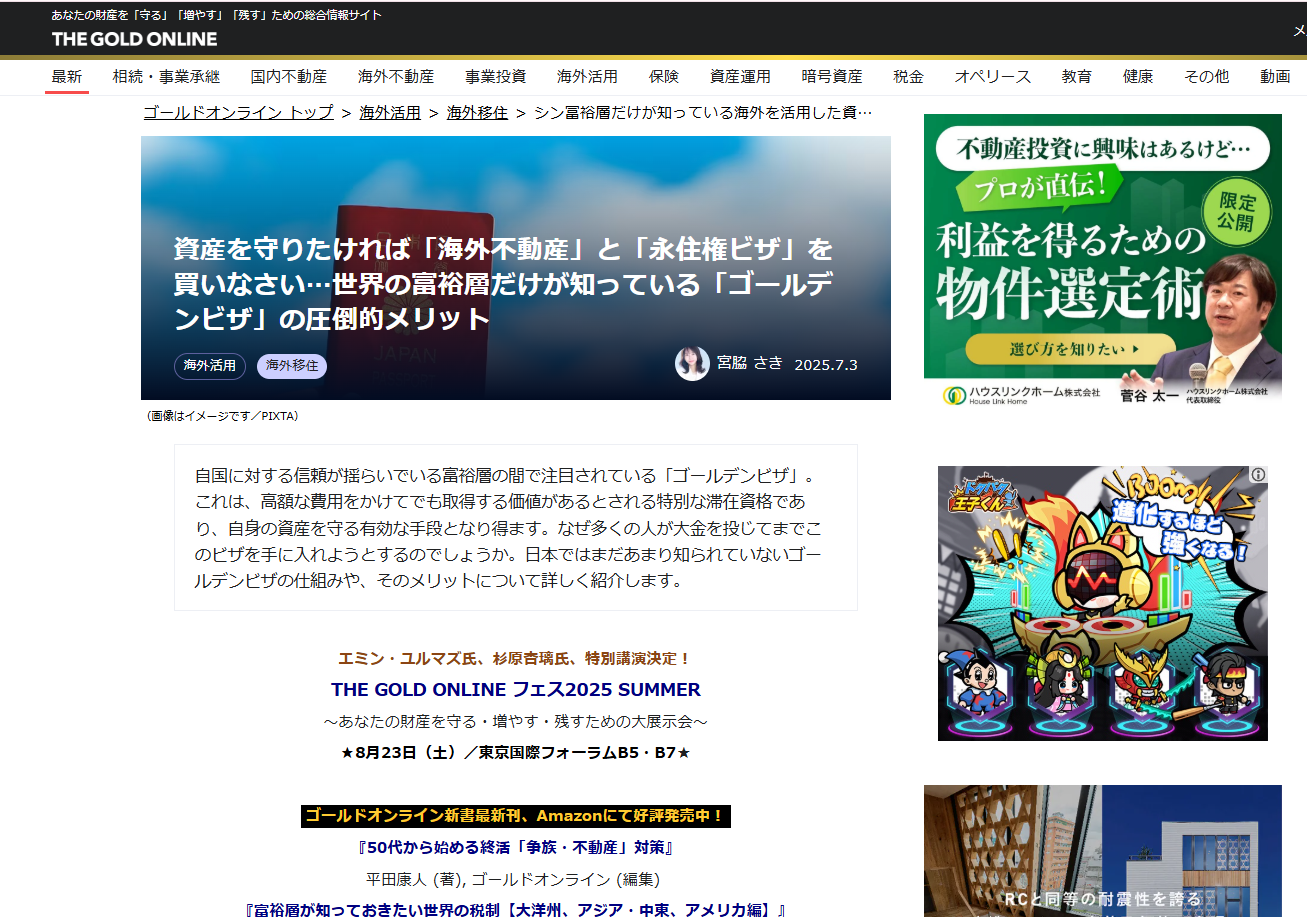
Task: Click the site tagline あなたの財産を守る text
Action: 216,15
